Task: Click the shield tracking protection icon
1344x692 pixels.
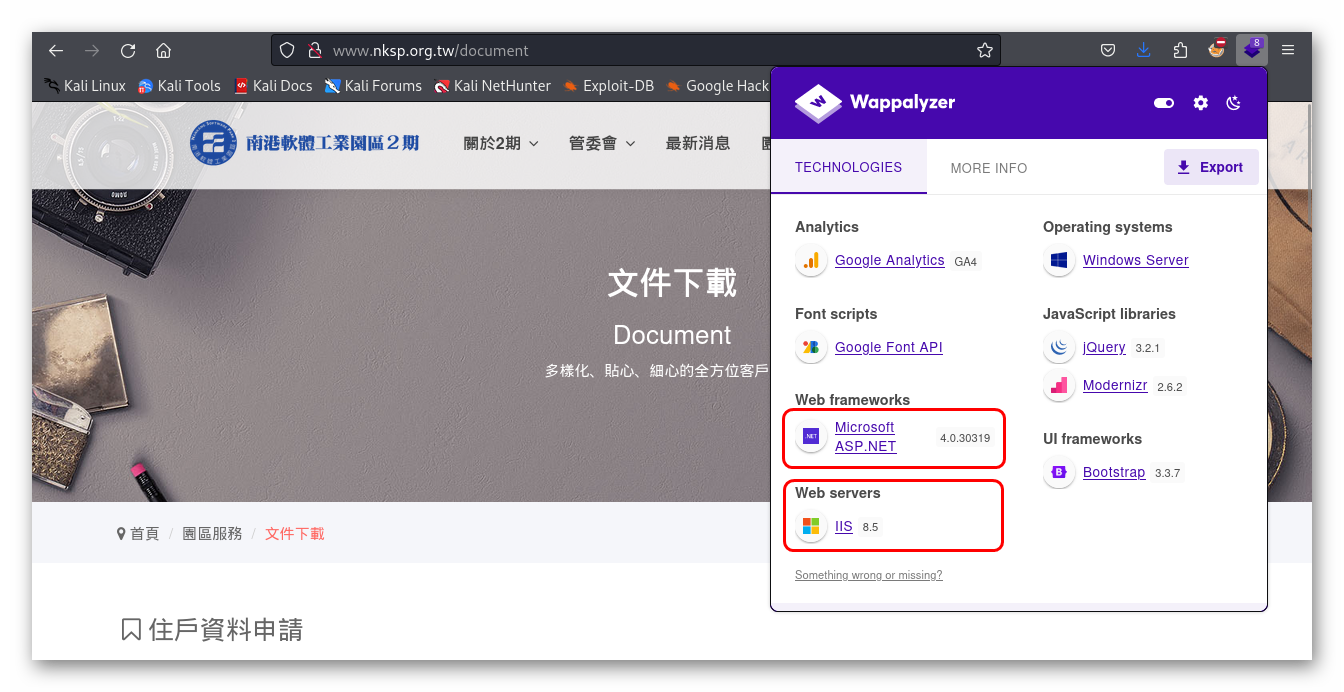Action: [287, 50]
